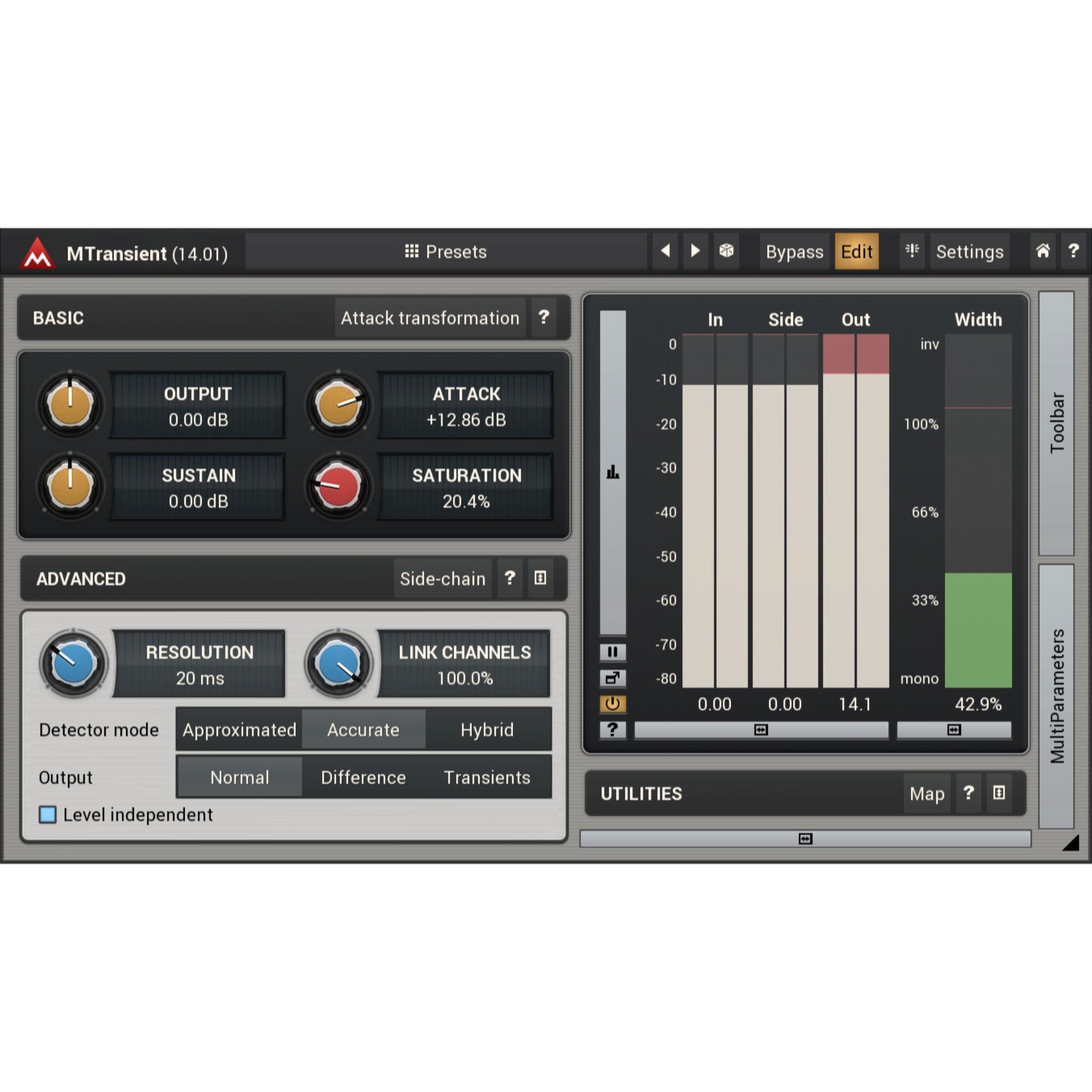Screen dimensions: 1092x1092
Task: Select Accurate detector mode
Action: 364,729
